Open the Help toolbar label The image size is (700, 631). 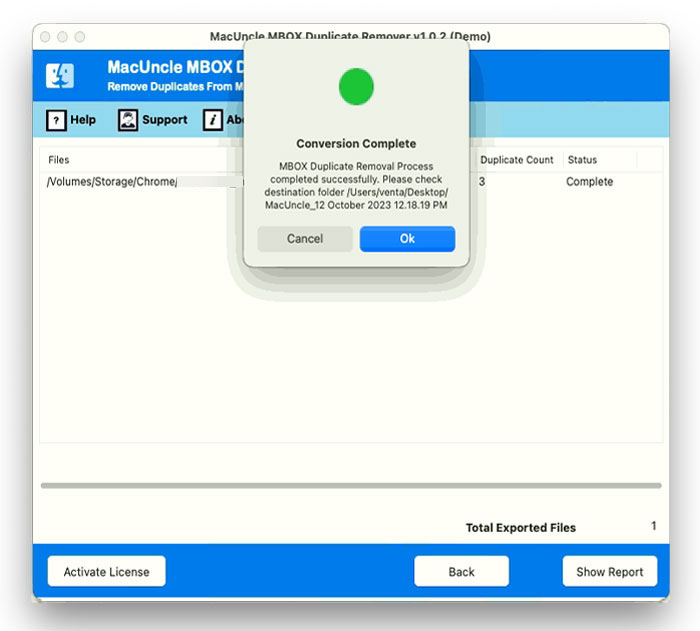[83, 120]
